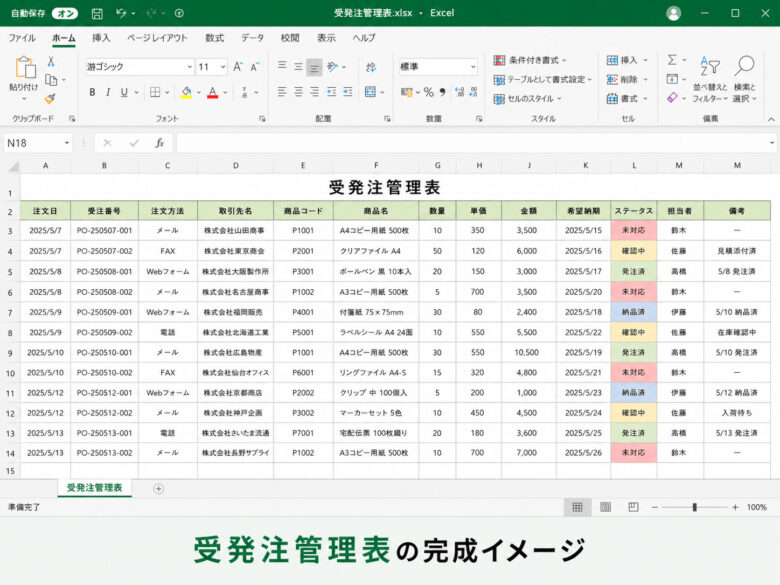Screen dimensions: 780x585
Task: Expand the formula bar
Action: (x=772, y=143)
